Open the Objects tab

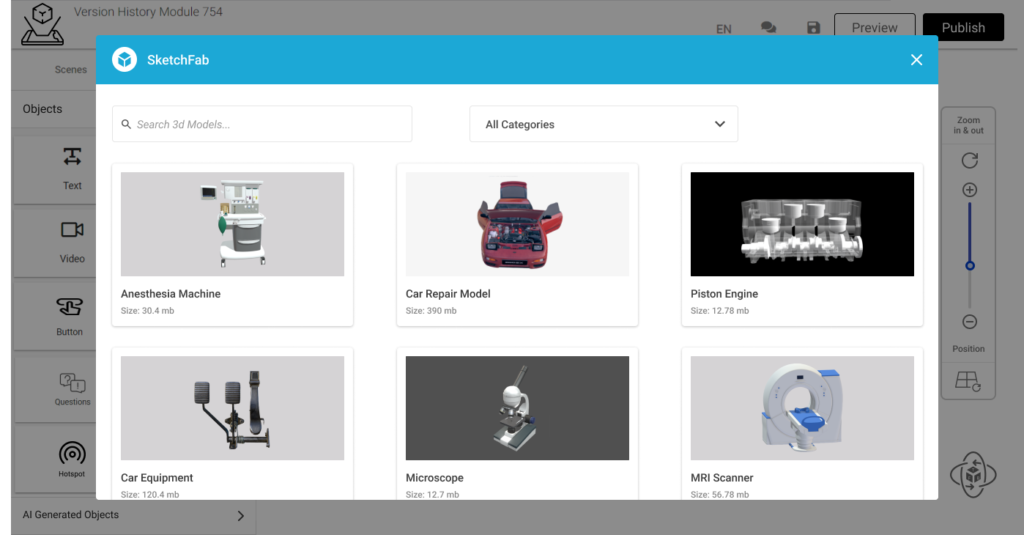(x=42, y=109)
